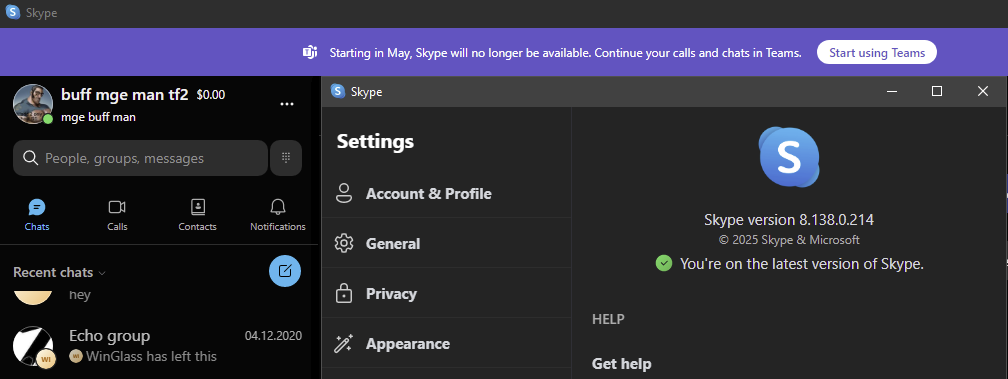Screen dimensions: 1008x379
Task: Click the $0.00 Skype credit balance
Action: click(x=211, y=95)
